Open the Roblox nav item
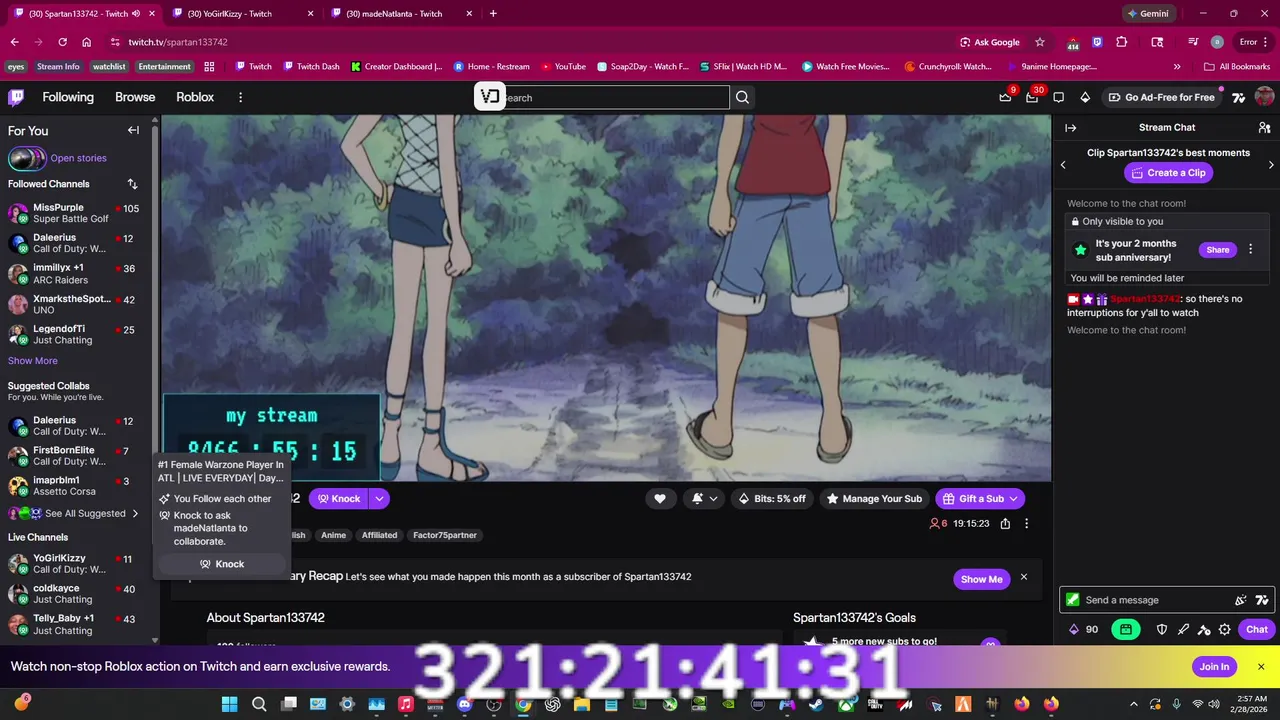 click(195, 97)
